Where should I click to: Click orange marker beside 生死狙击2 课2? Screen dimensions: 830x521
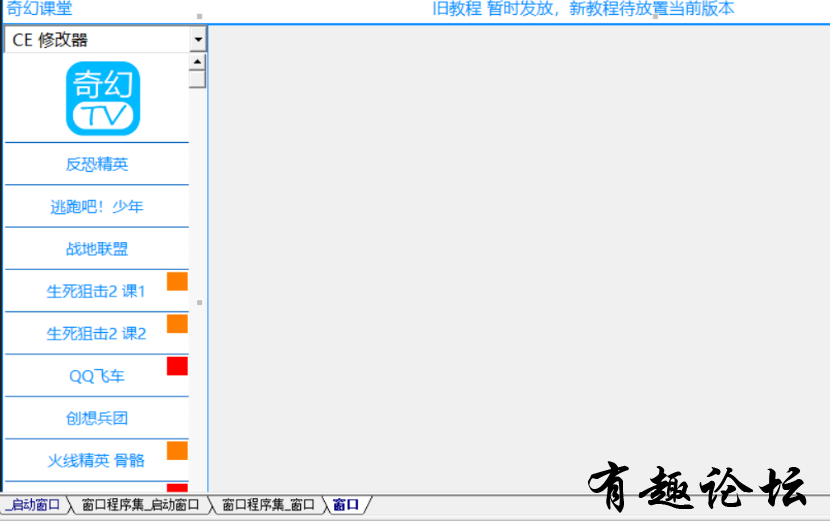tap(177, 324)
